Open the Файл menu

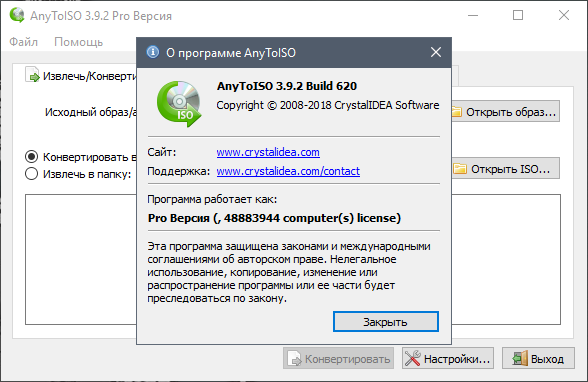pyautogui.click(x=24, y=42)
